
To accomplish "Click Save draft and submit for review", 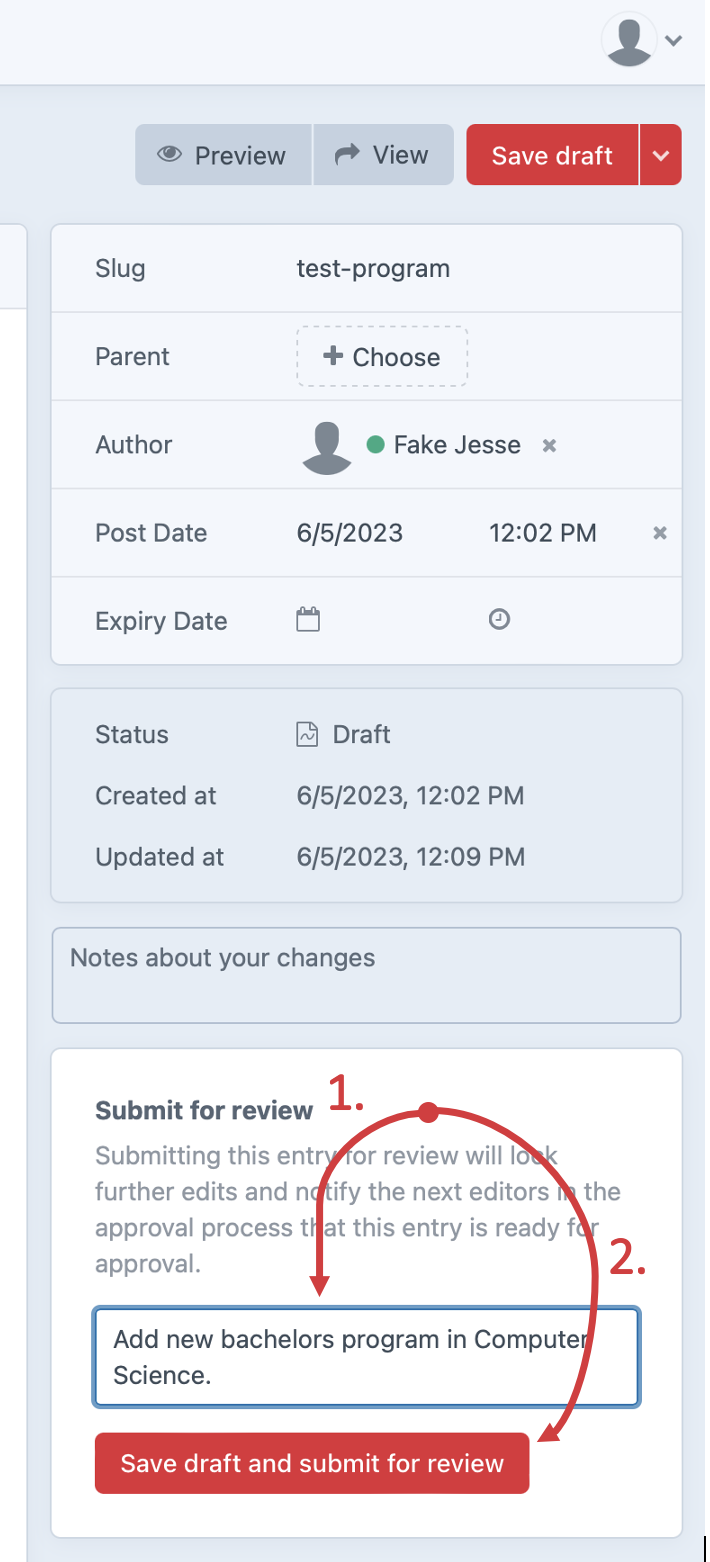I will click(x=312, y=1464).
